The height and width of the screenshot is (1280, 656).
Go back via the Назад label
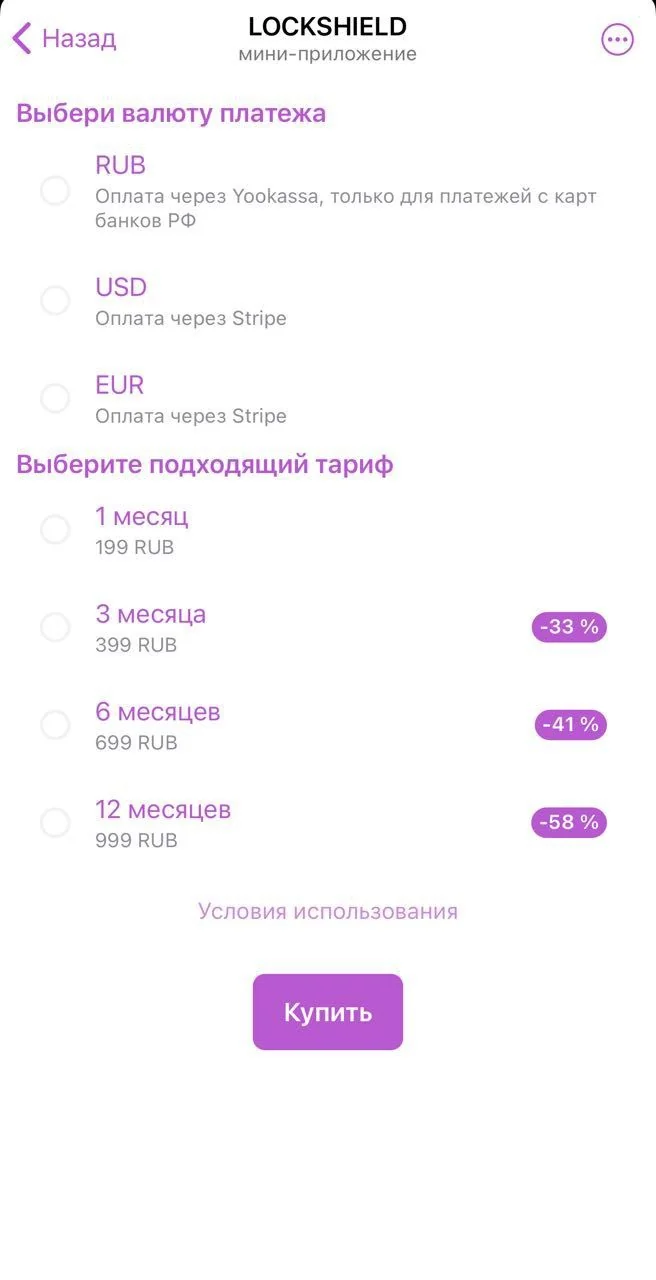pos(79,39)
